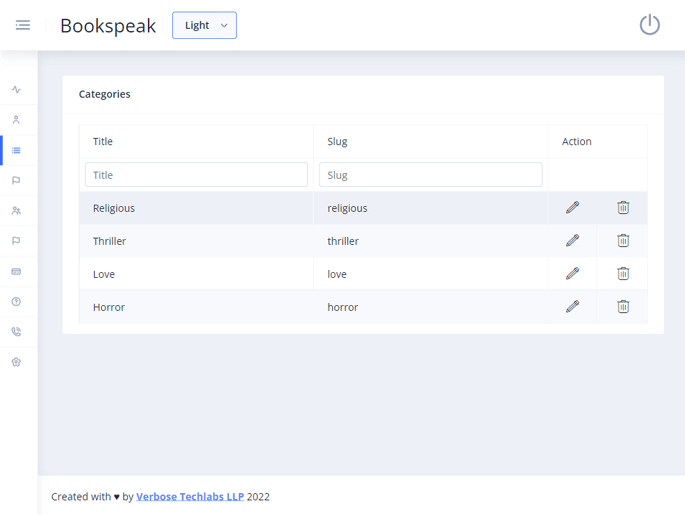The height and width of the screenshot is (515, 685).
Task: Open the settings gear sidebar item
Action: [16, 362]
